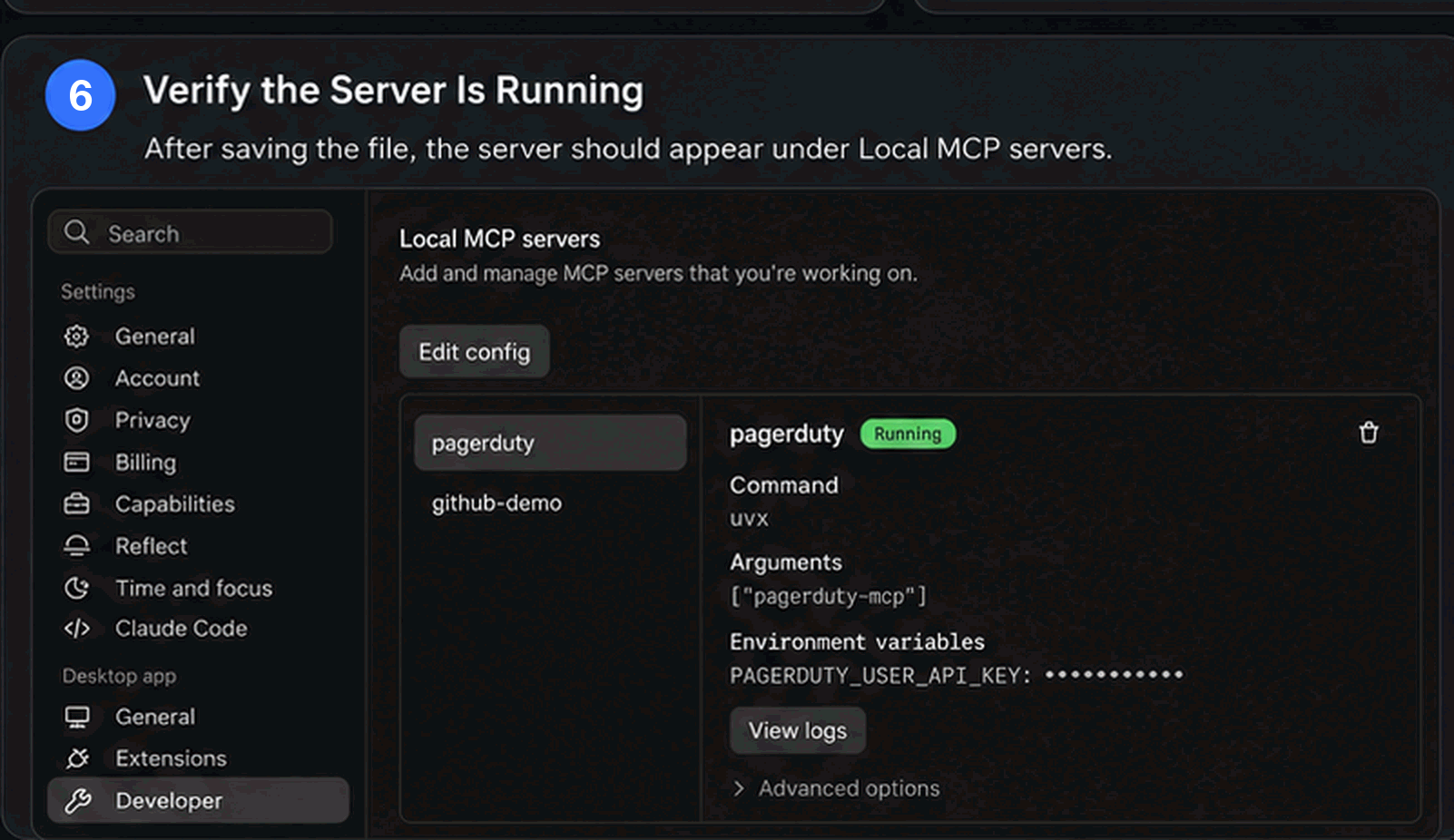
Task: Select Capabilities in the sidebar
Action: pyautogui.click(x=174, y=504)
